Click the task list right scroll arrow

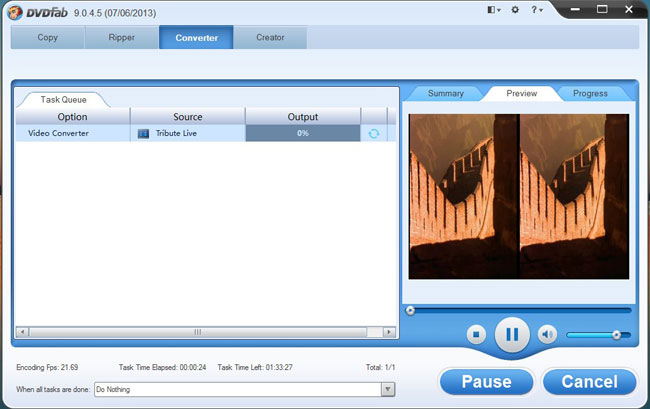coord(389,332)
